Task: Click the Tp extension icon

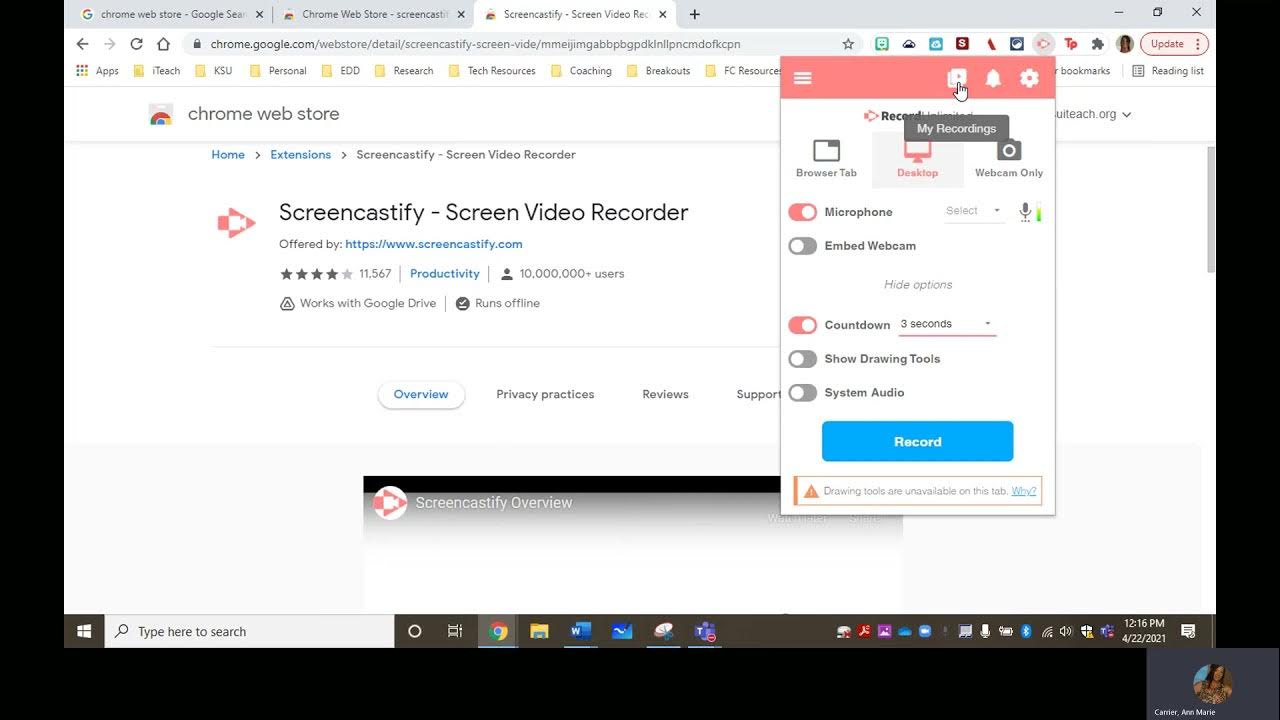Action: [1071, 44]
